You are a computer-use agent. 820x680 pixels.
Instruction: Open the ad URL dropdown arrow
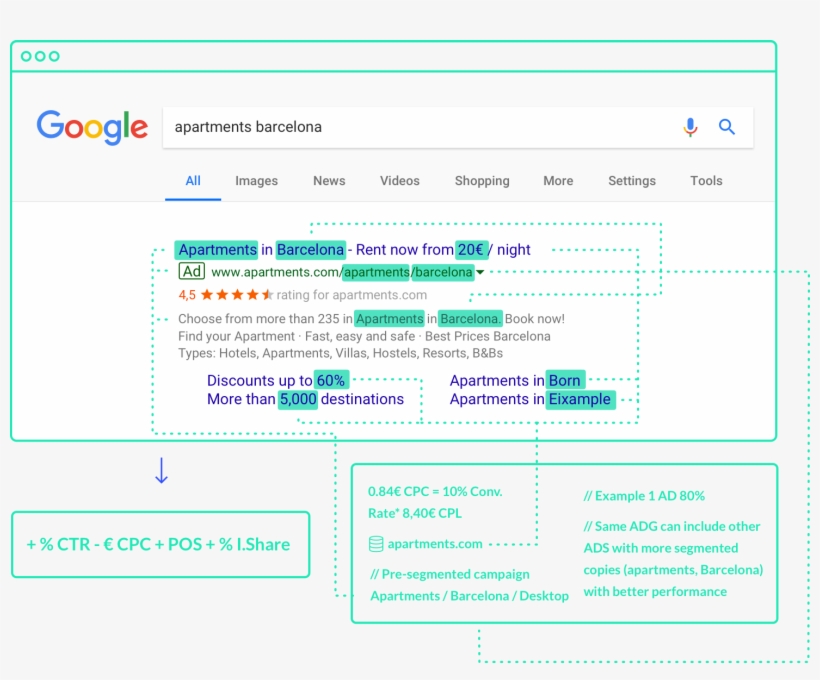[480, 272]
